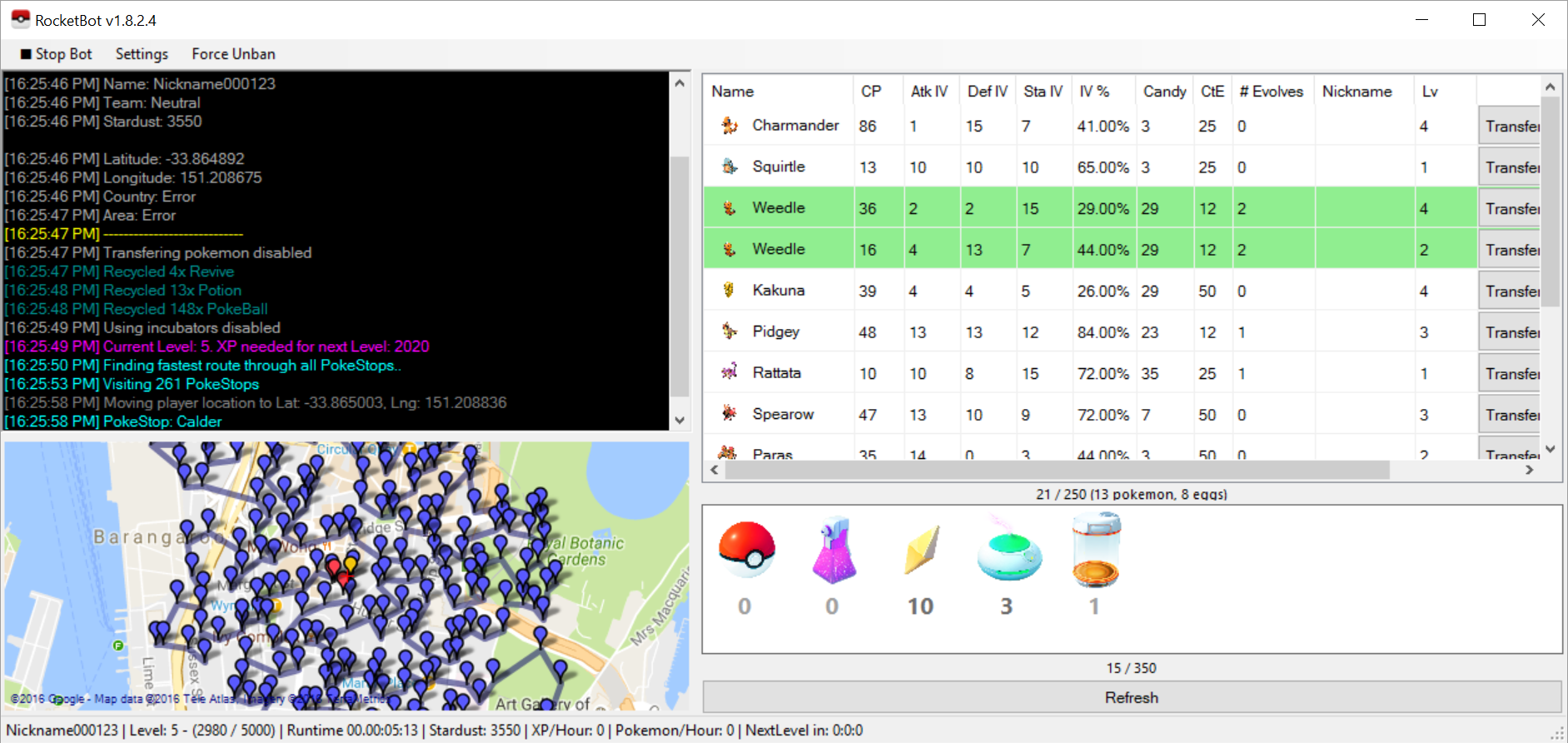Click log panel scroll up arrow

tap(679, 82)
